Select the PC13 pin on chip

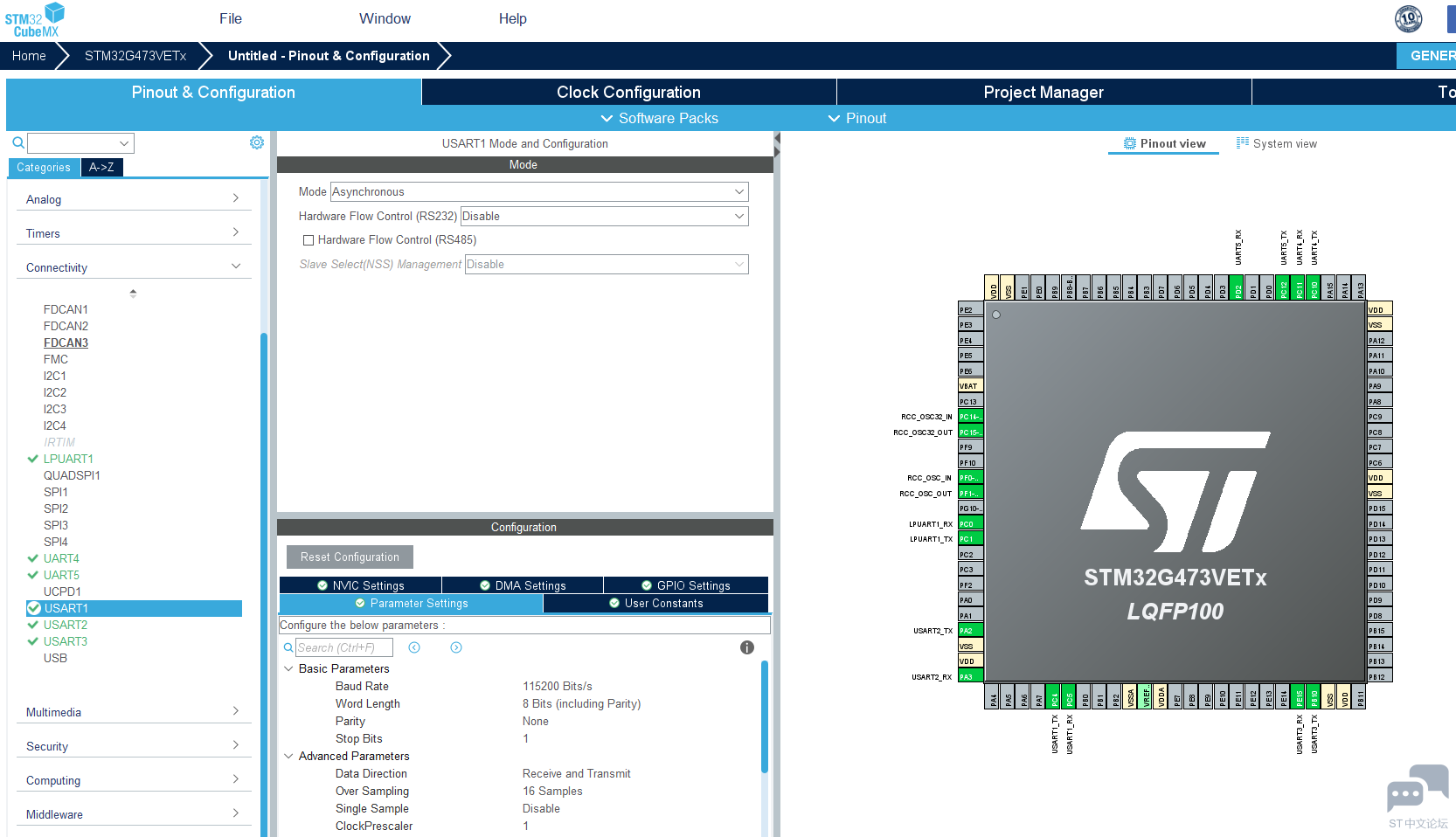971,402
